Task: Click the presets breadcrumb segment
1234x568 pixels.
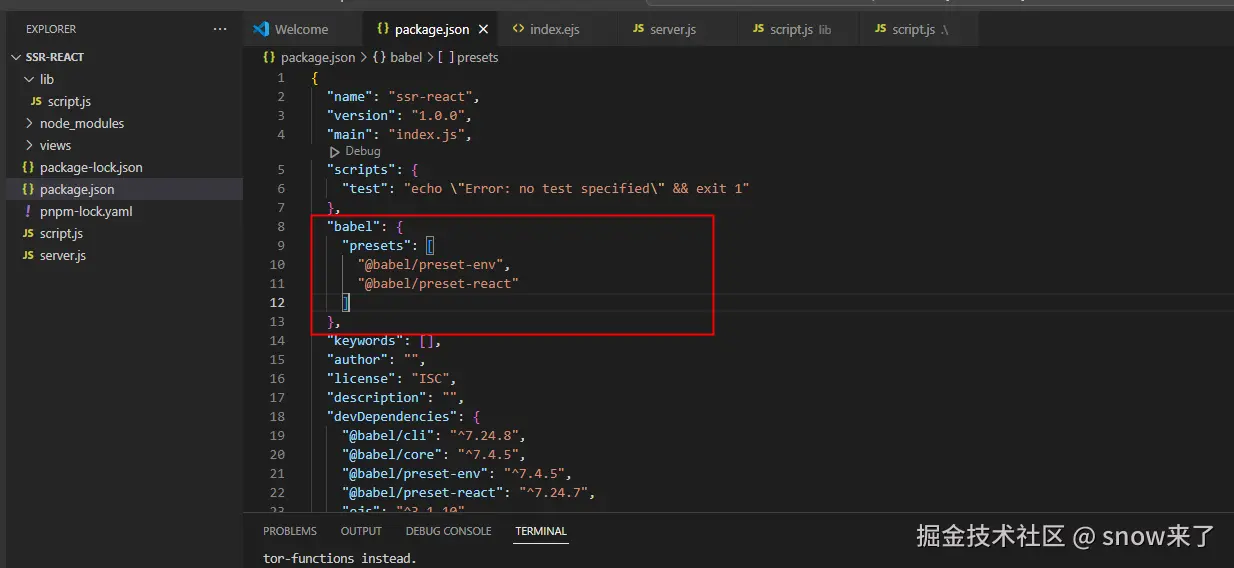Action: coord(477,57)
